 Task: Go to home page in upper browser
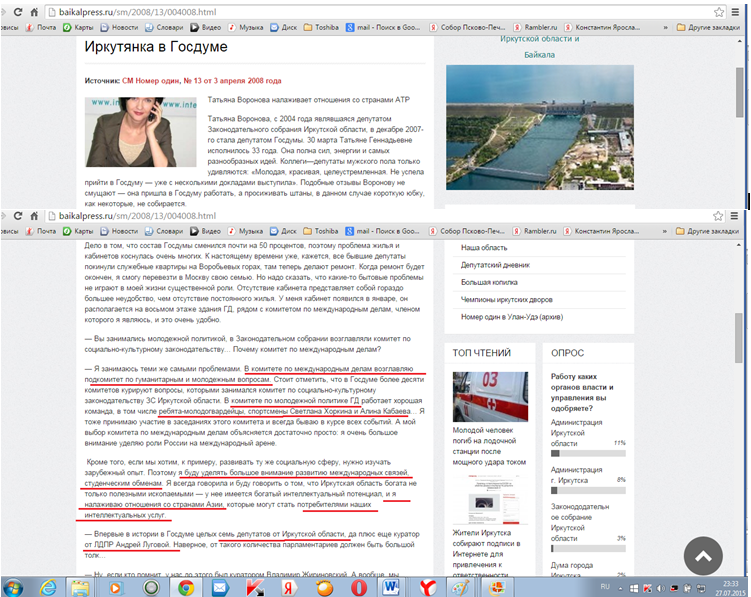[34, 12]
